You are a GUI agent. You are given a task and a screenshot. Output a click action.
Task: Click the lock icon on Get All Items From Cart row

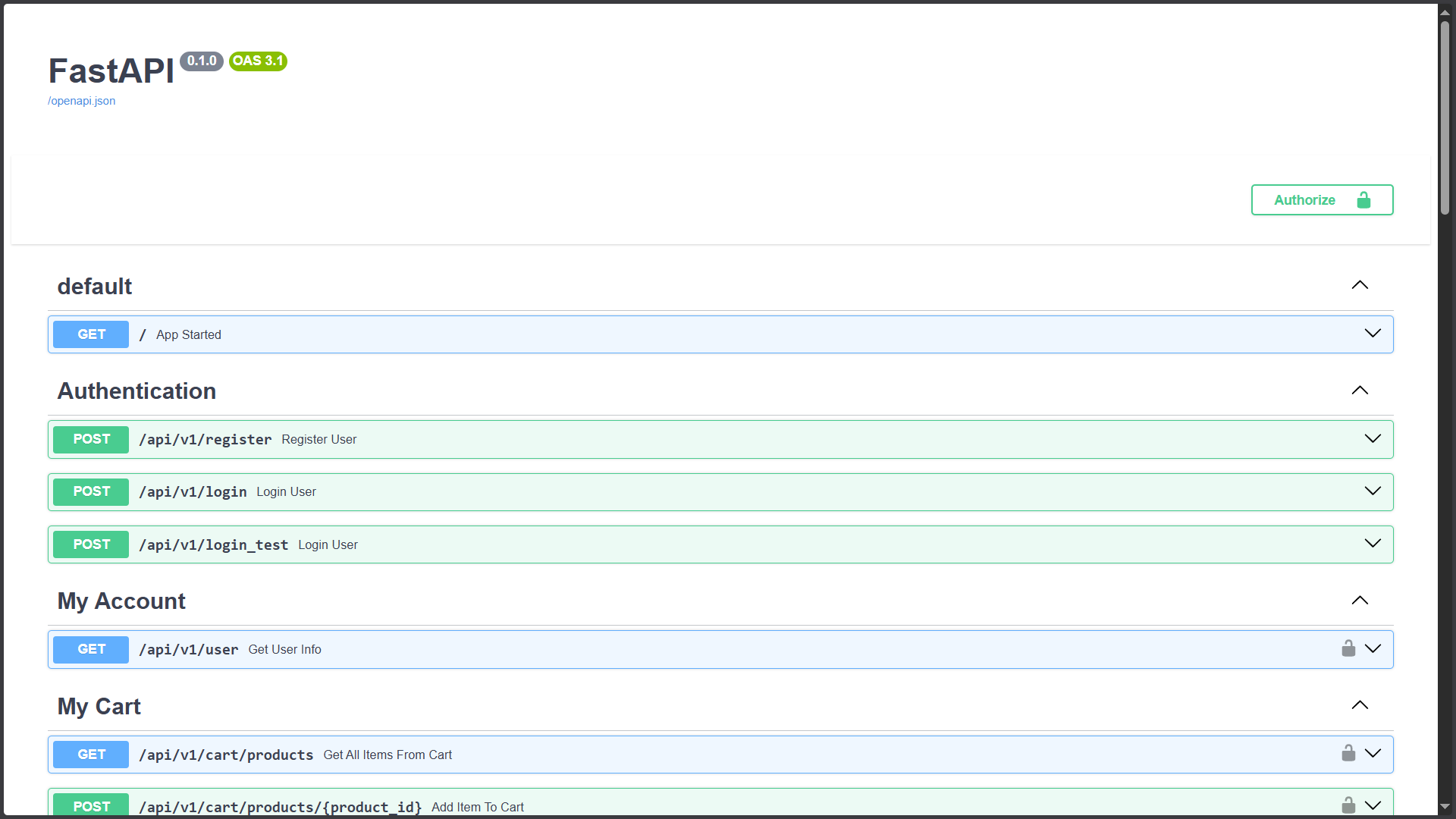[x=1348, y=753]
